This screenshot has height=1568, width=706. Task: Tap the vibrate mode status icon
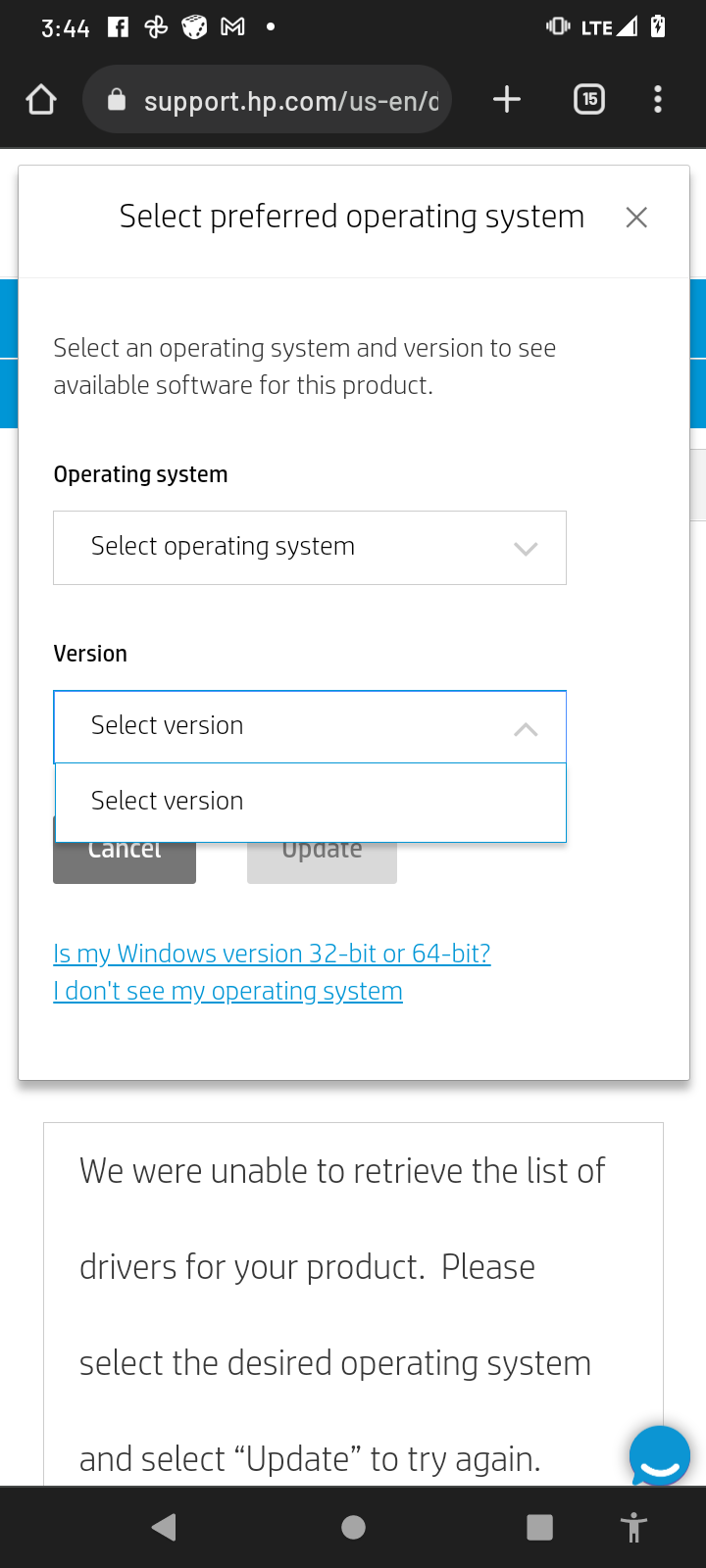(558, 26)
